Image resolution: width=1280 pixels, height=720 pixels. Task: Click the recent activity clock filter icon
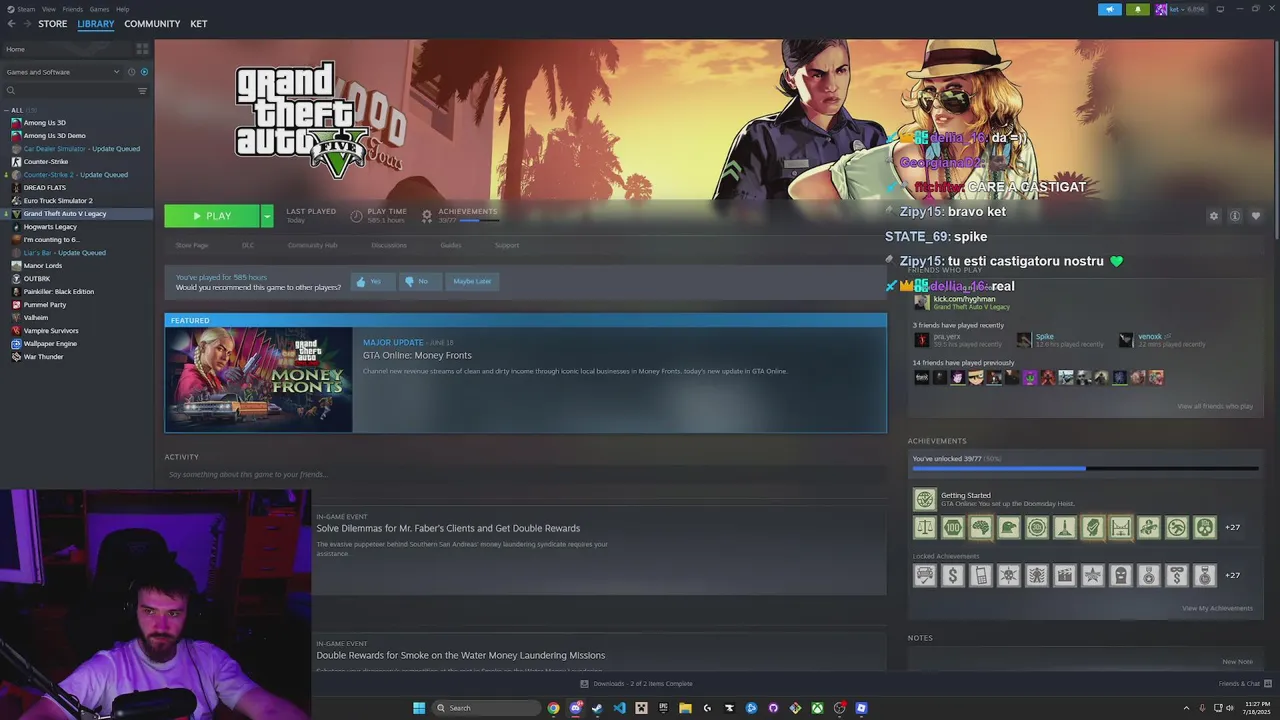pyautogui.click(x=131, y=72)
